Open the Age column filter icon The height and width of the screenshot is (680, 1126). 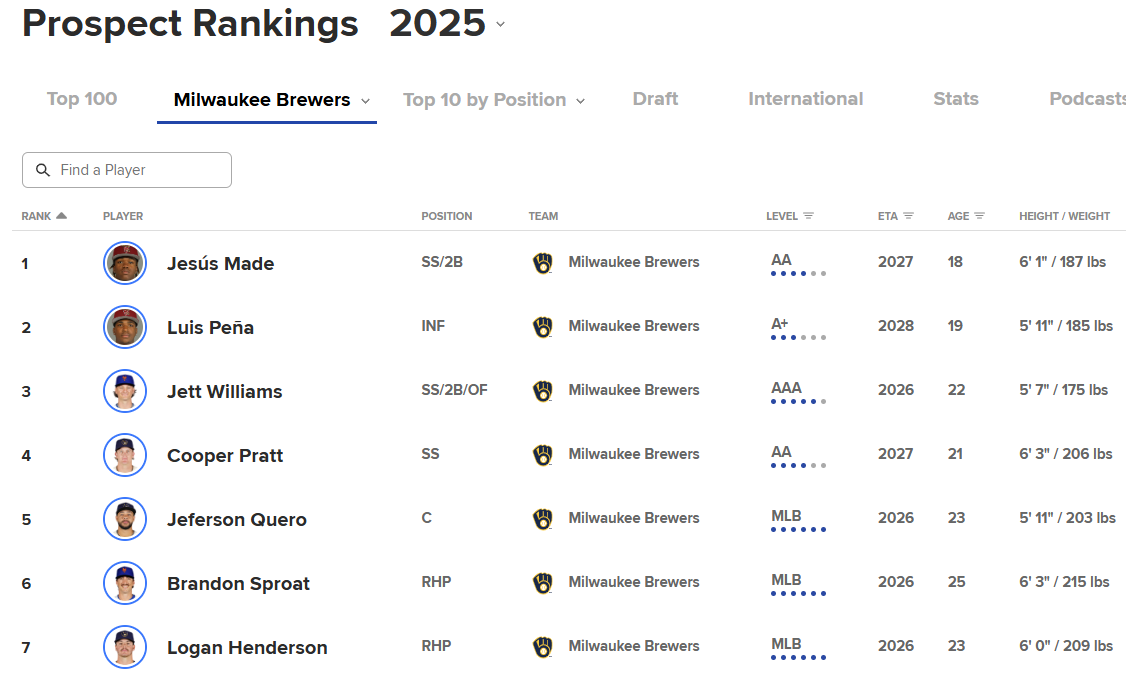(x=979, y=216)
